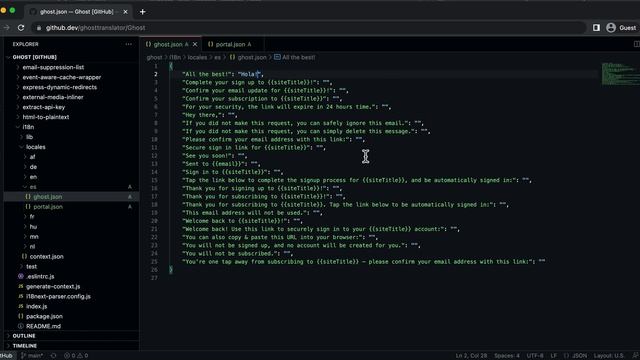
Task: Change end of line 'LF' setting
Action: click(553, 356)
